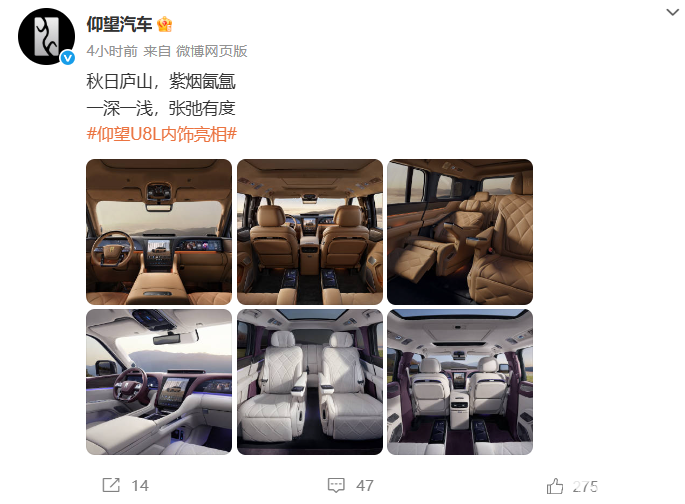Open the brown dashboard steering wheel photo
Image resolution: width=685 pixels, height=504 pixels.
[x=159, y=232]
